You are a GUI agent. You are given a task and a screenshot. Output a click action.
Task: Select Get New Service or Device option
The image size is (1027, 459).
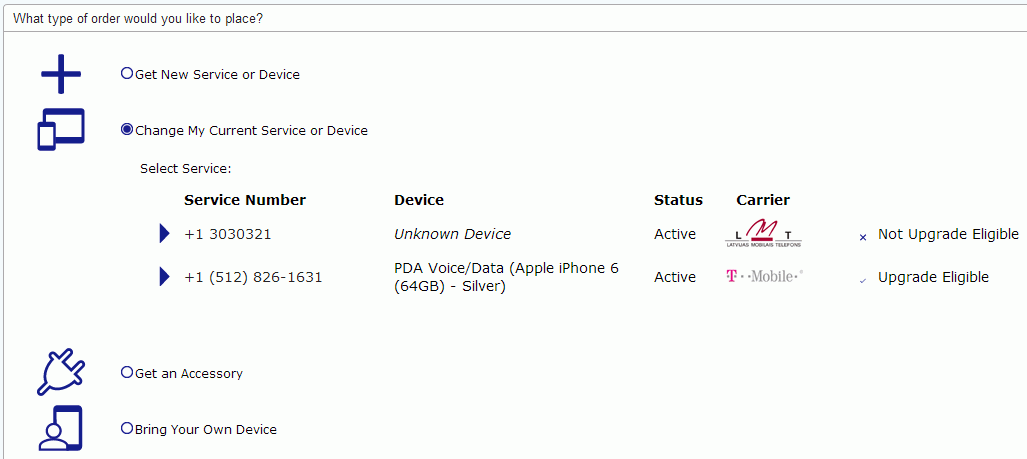click(x=127, y=73)
